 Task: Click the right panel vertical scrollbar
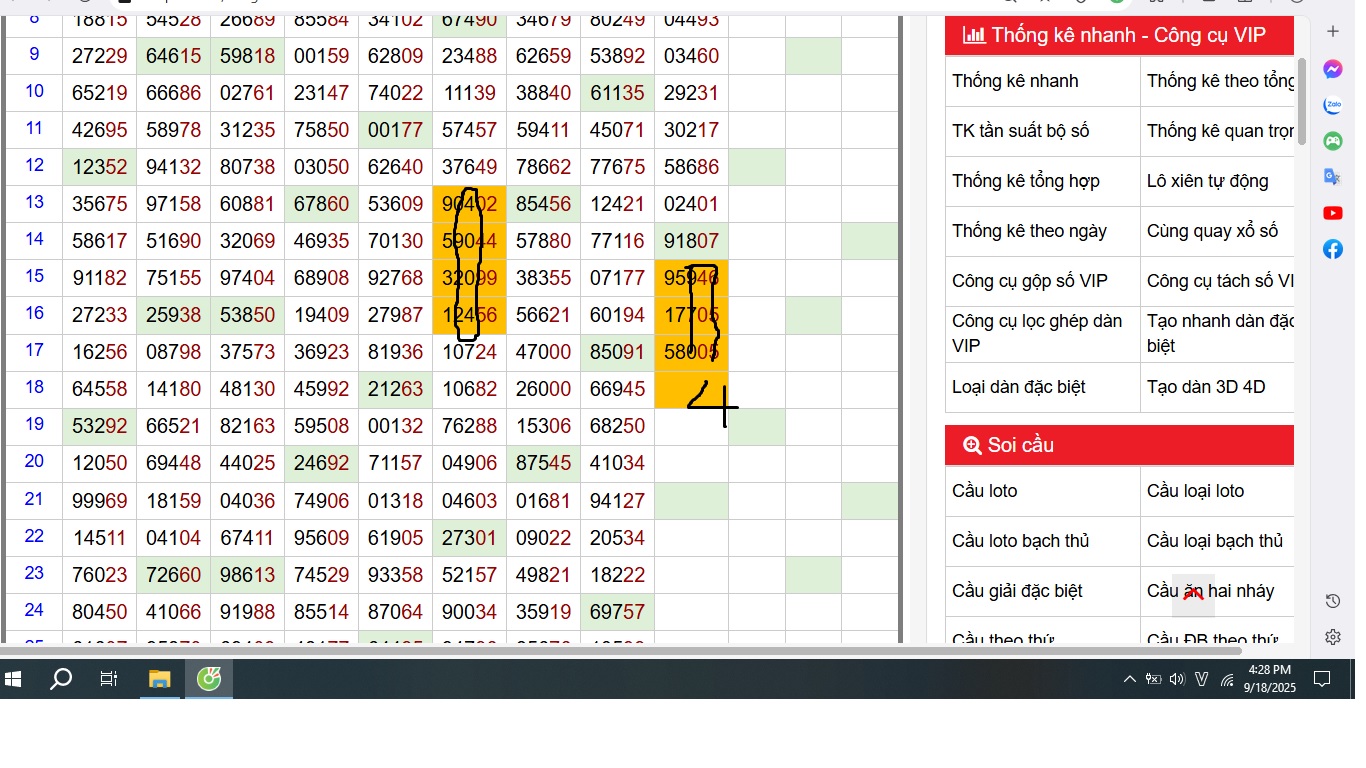[x=1301, y=100]
